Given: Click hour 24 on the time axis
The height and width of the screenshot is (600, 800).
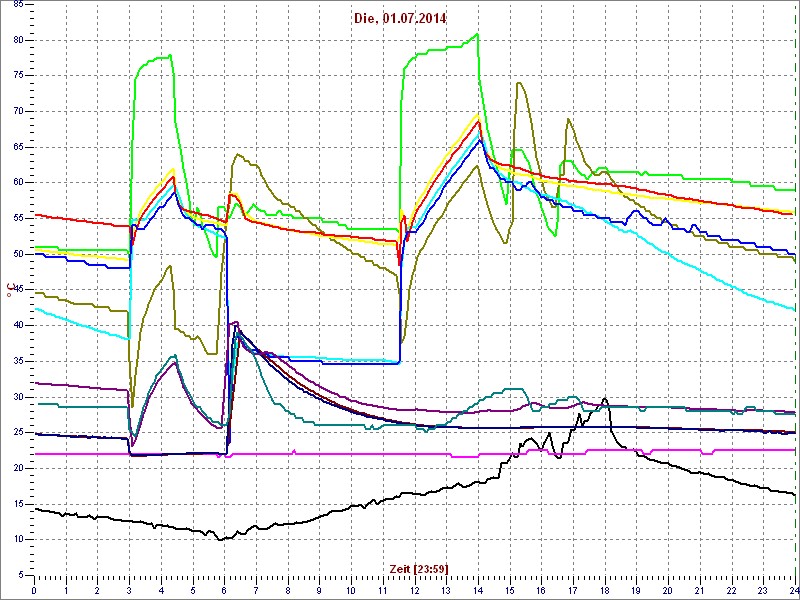Looking at the screenshot, I should point(793,591).
